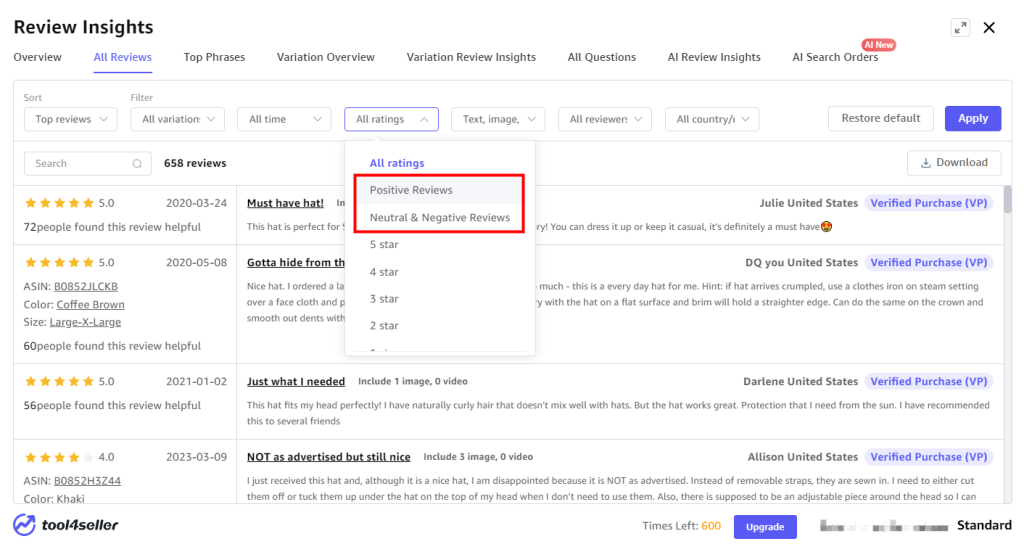Expand the All reviewers dropdown
Viewport: 1024px width, 552px height.
(605, 119)
